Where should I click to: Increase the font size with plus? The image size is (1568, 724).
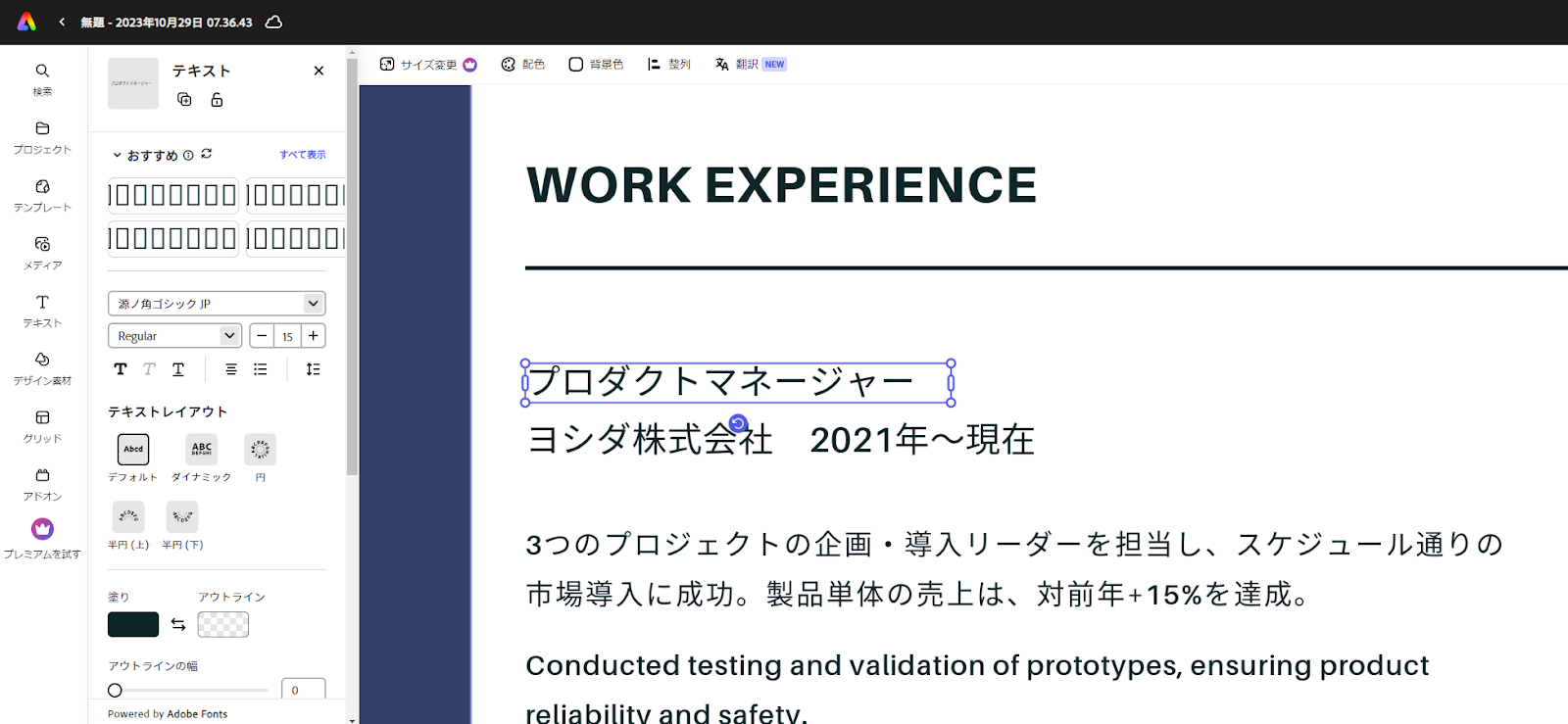[x=314, y=336]
